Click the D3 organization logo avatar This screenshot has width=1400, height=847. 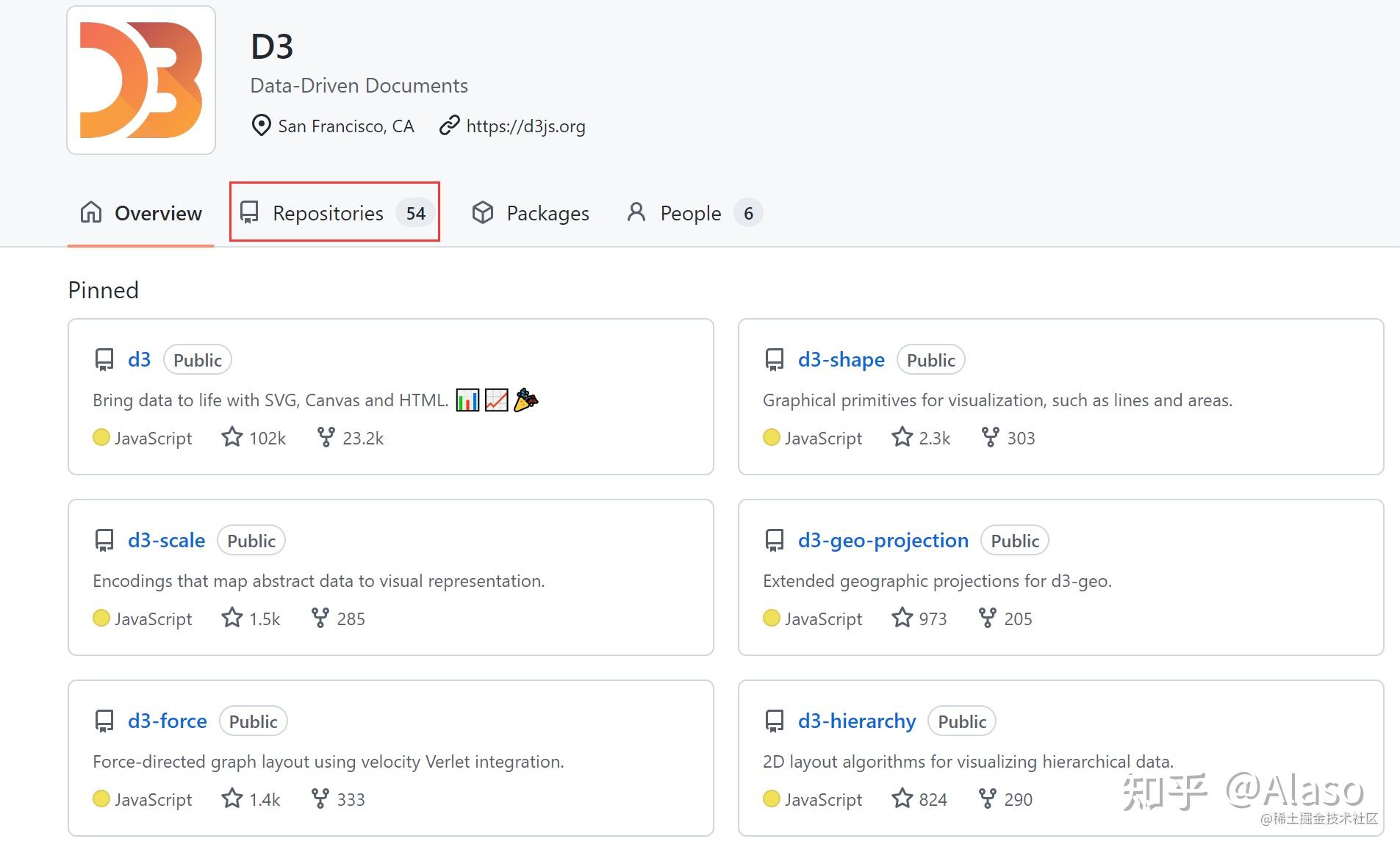point(141,80)
